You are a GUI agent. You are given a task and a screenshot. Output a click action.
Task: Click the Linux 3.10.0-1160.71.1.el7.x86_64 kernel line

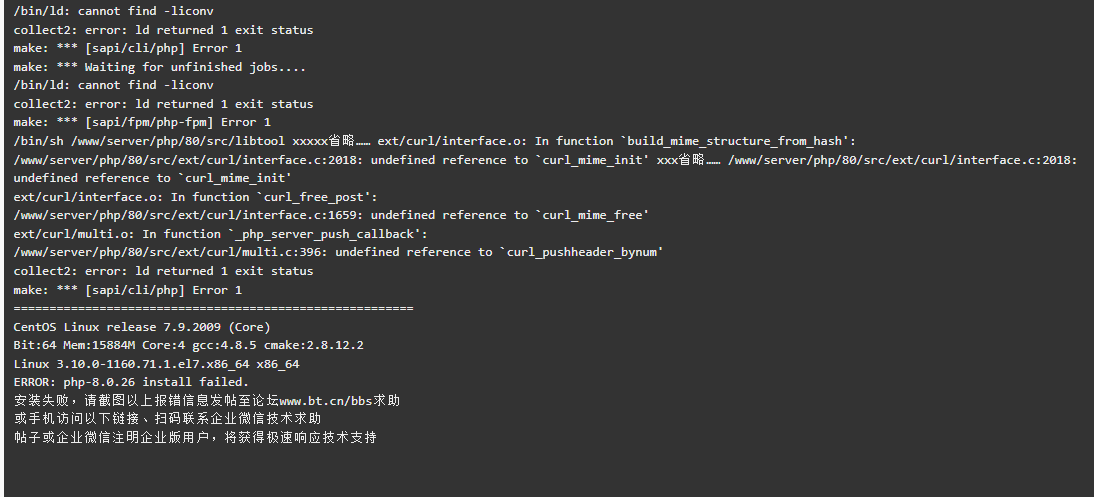(x=156, y=364)
